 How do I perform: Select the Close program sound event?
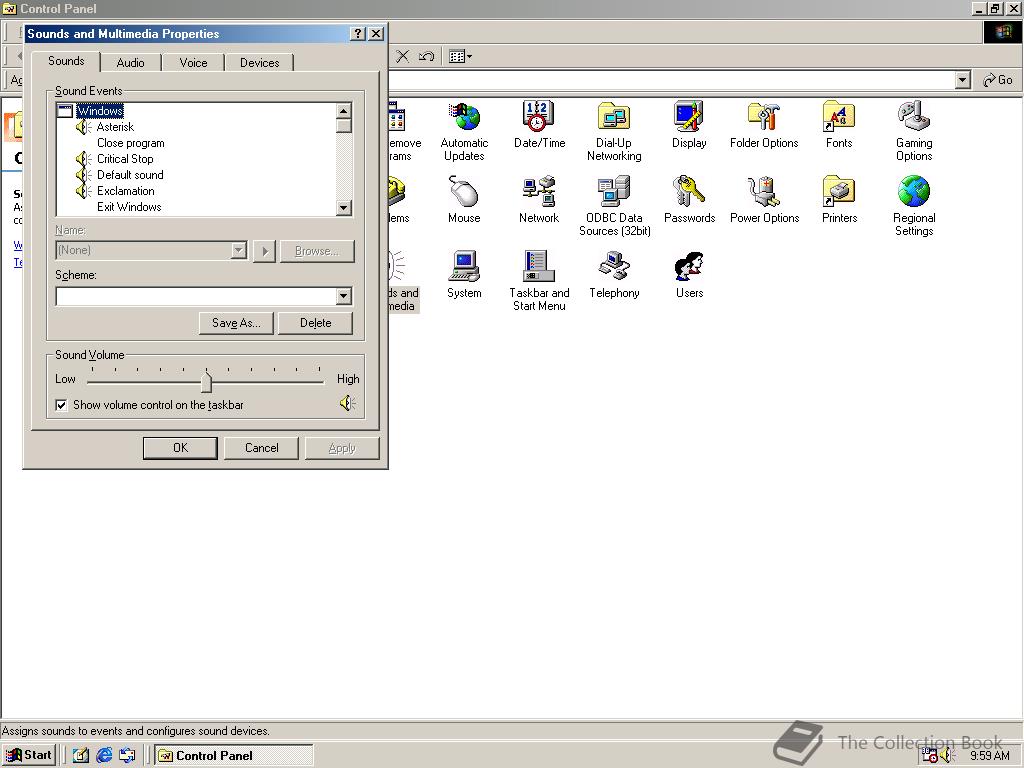pyautogui.click(x=131, y=143)
